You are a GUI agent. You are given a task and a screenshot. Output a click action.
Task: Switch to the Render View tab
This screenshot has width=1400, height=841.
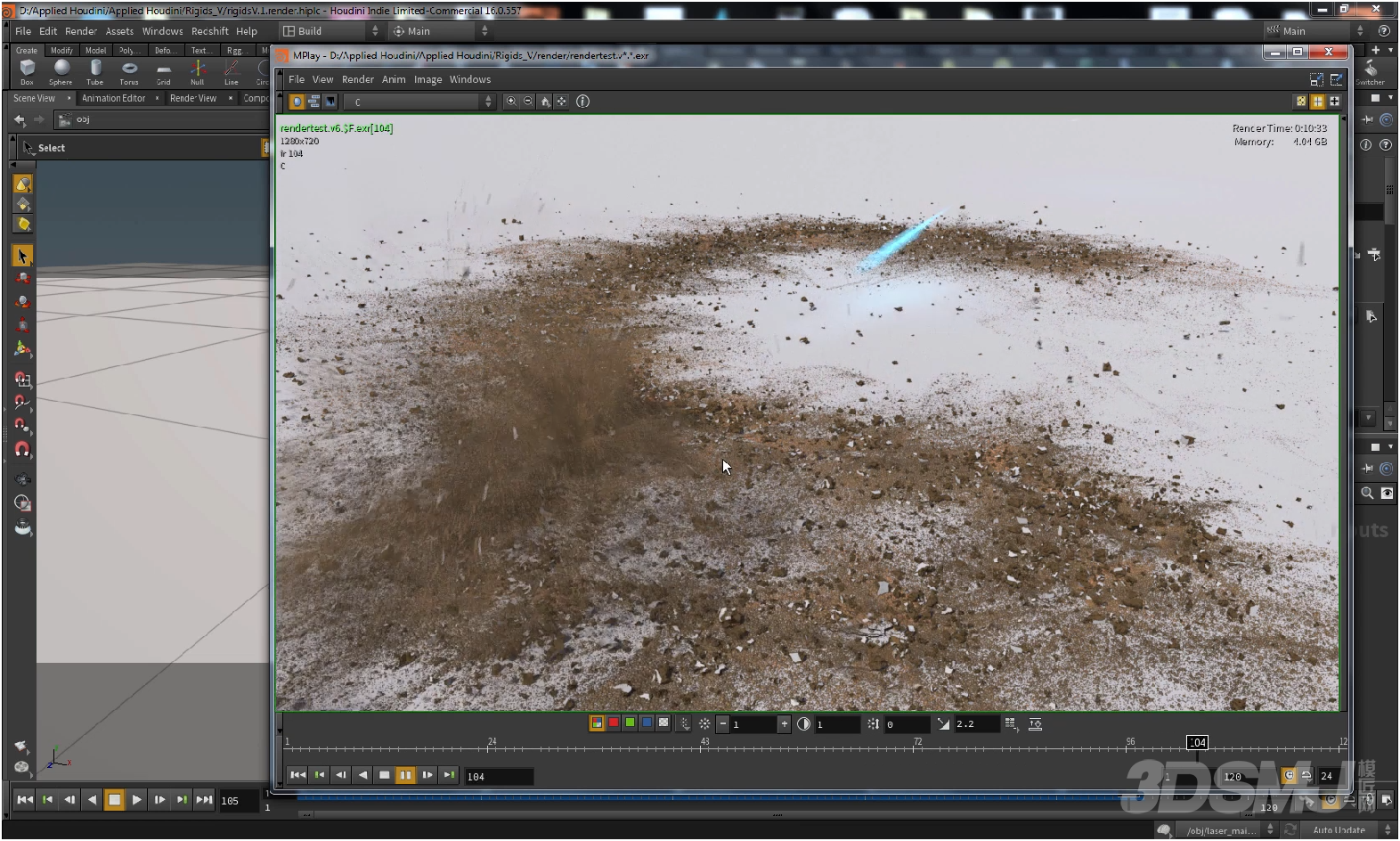[193, 98]
